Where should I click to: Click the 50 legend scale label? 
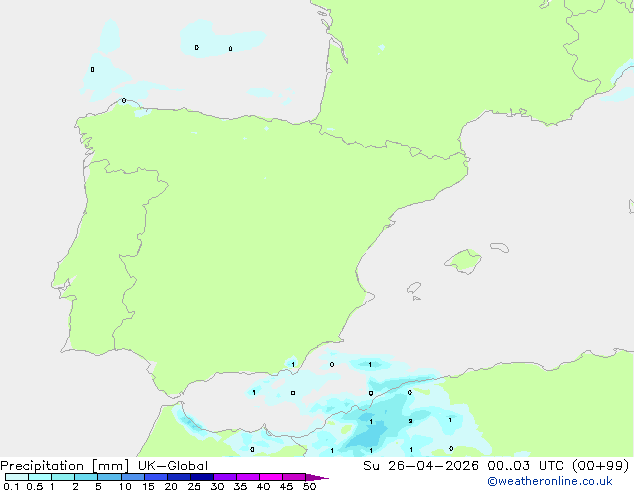click(x=310, y=486)
